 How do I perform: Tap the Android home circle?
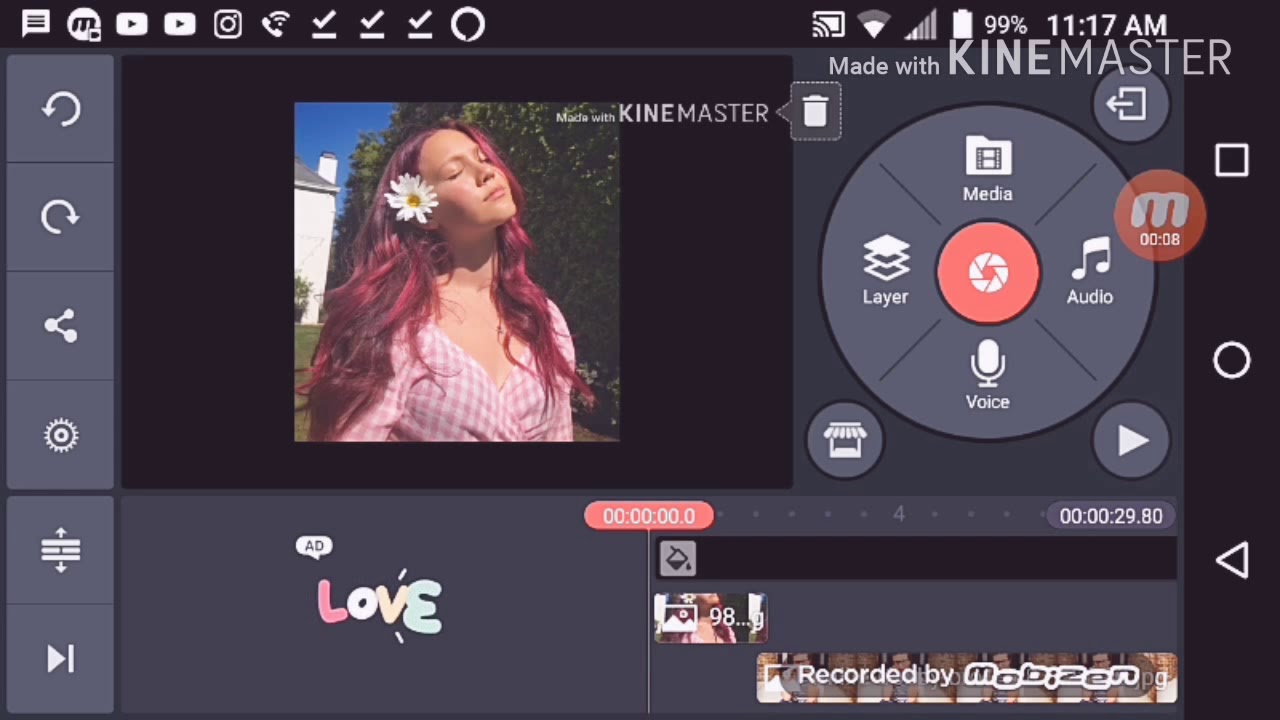point(1232,361)
